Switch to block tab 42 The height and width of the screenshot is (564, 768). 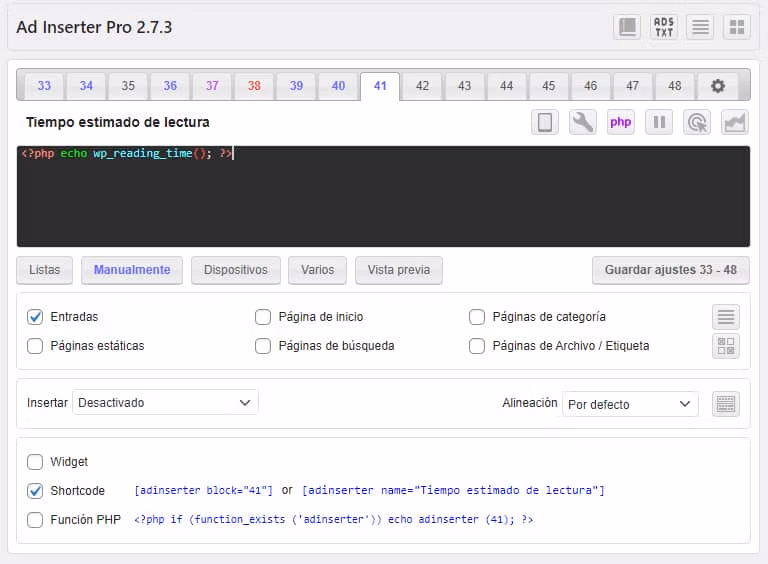(x=422, y=86)
